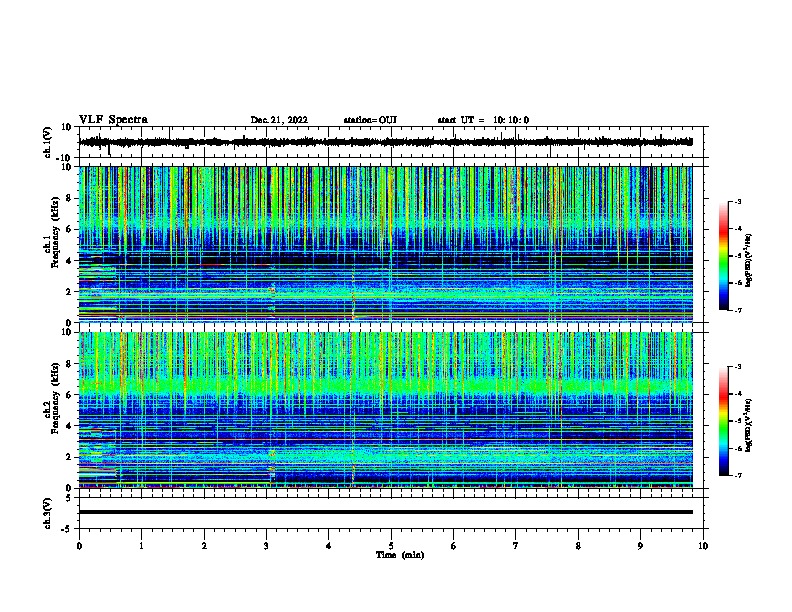Click the log(PSD) label beside ch.2 color bar
This screenshot has height=612, width=792.
coord(749,425)
